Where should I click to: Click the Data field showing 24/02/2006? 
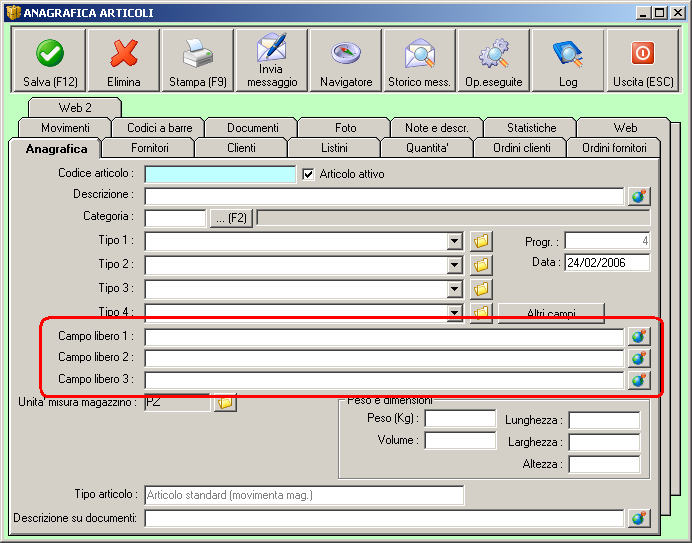click(x=607, y=263)
